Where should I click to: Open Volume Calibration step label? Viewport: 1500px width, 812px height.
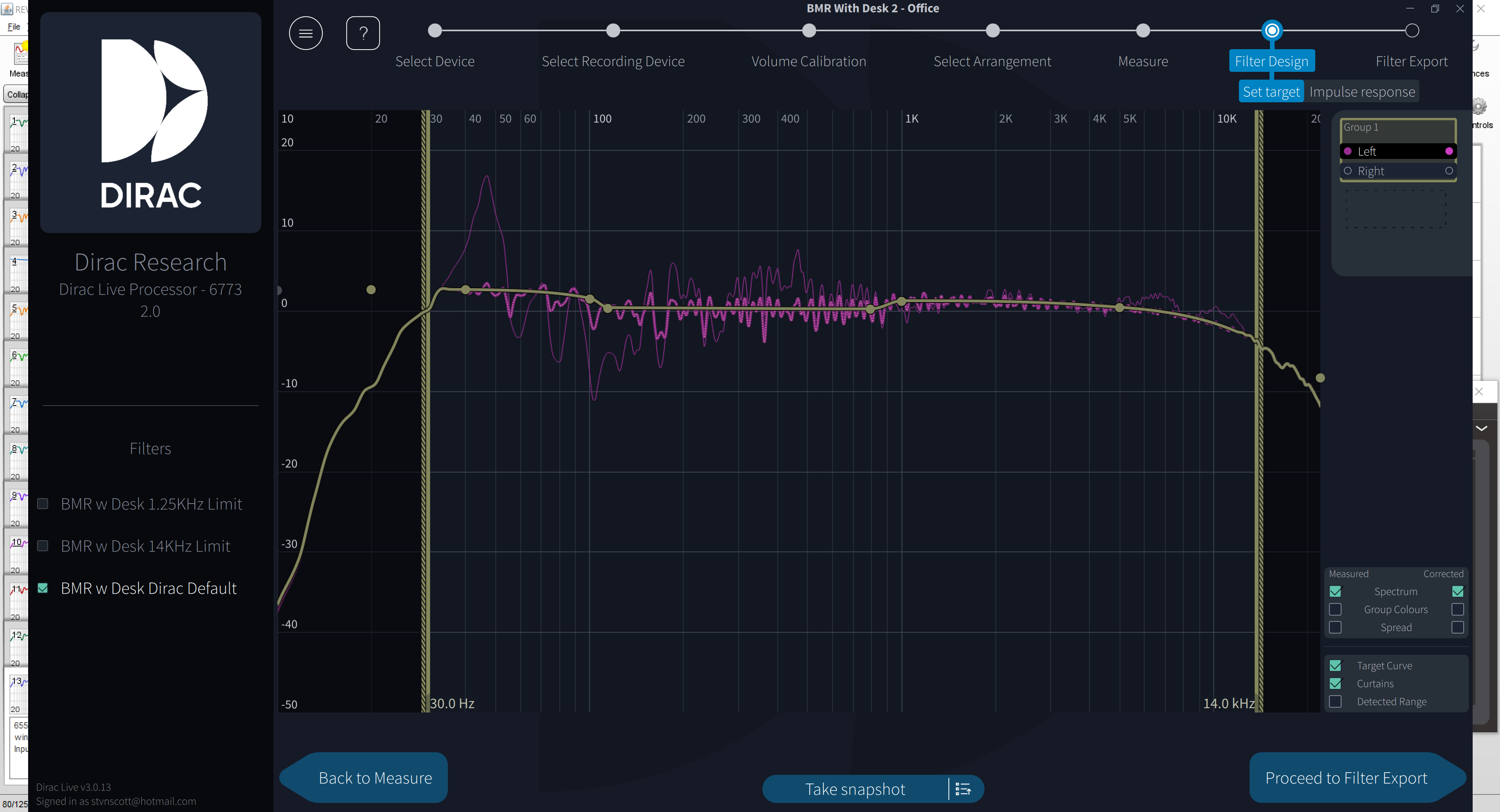(809, 61)
